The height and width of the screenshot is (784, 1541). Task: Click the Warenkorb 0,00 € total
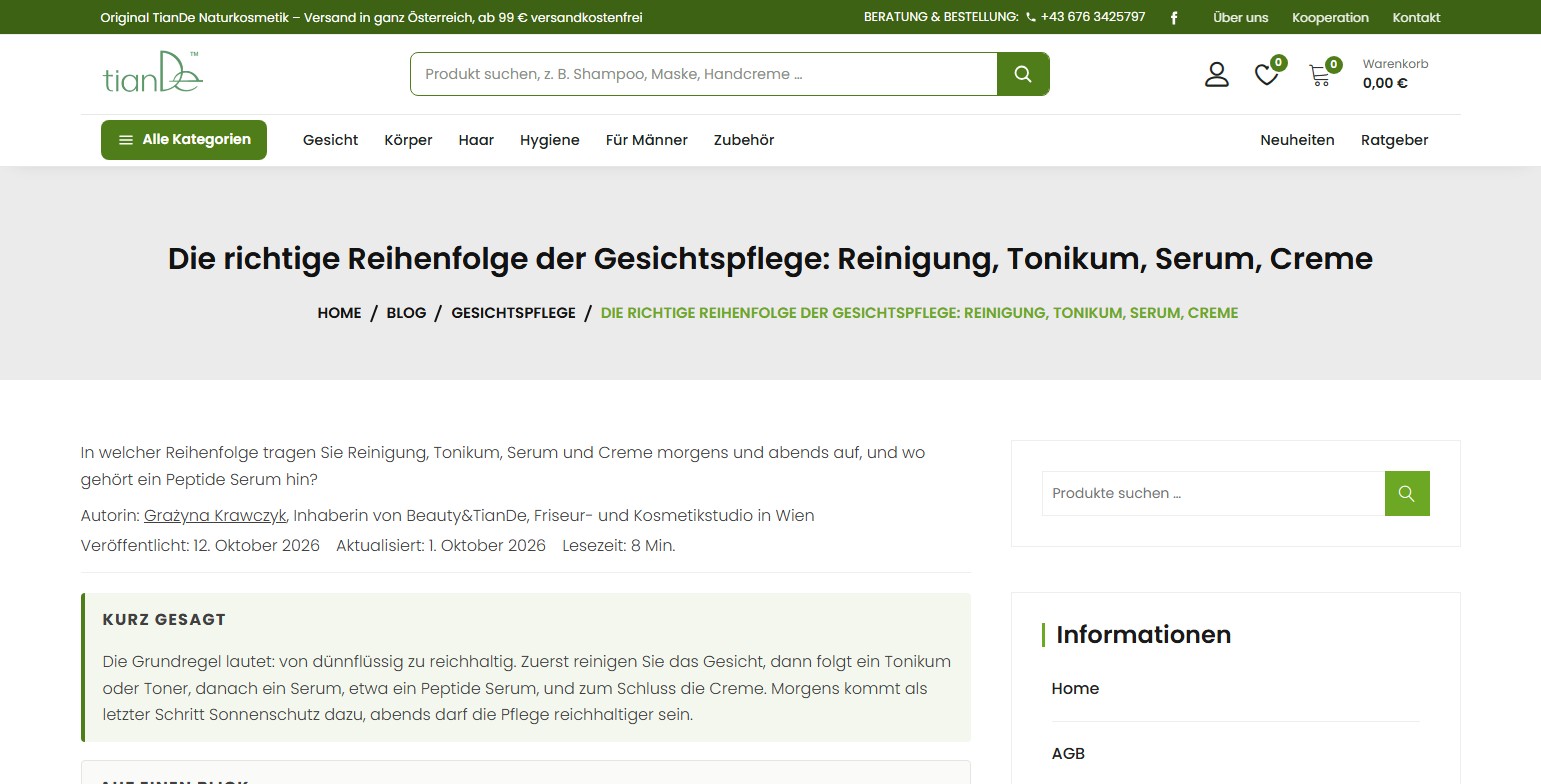point(1395,74)
